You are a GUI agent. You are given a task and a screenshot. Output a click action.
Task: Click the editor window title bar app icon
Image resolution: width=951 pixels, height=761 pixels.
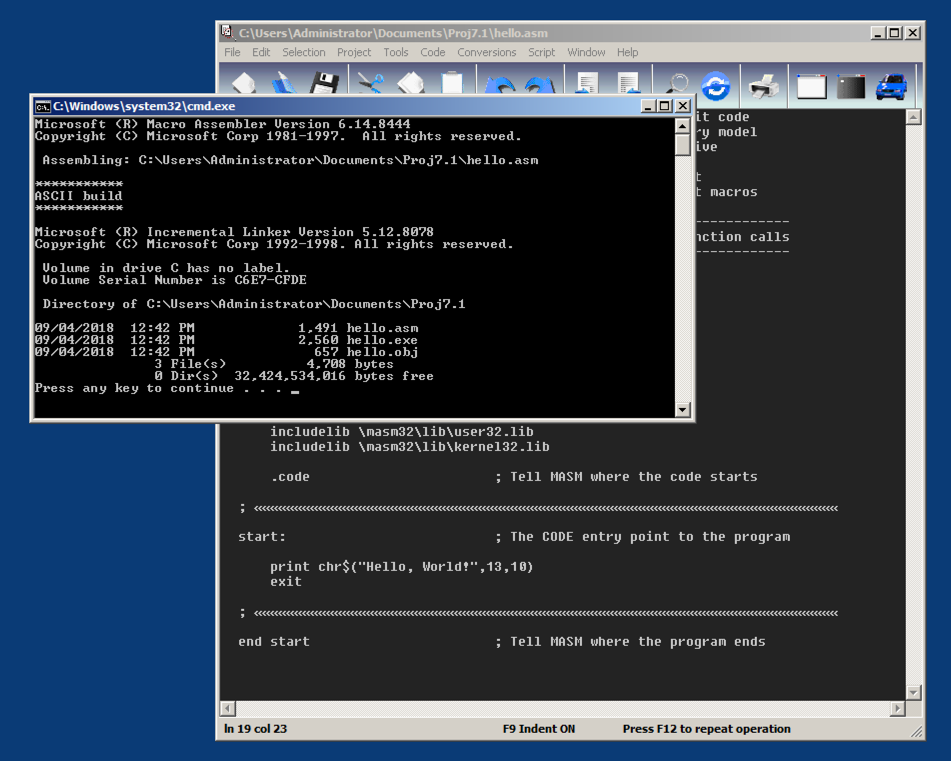(x=227, y=32)
